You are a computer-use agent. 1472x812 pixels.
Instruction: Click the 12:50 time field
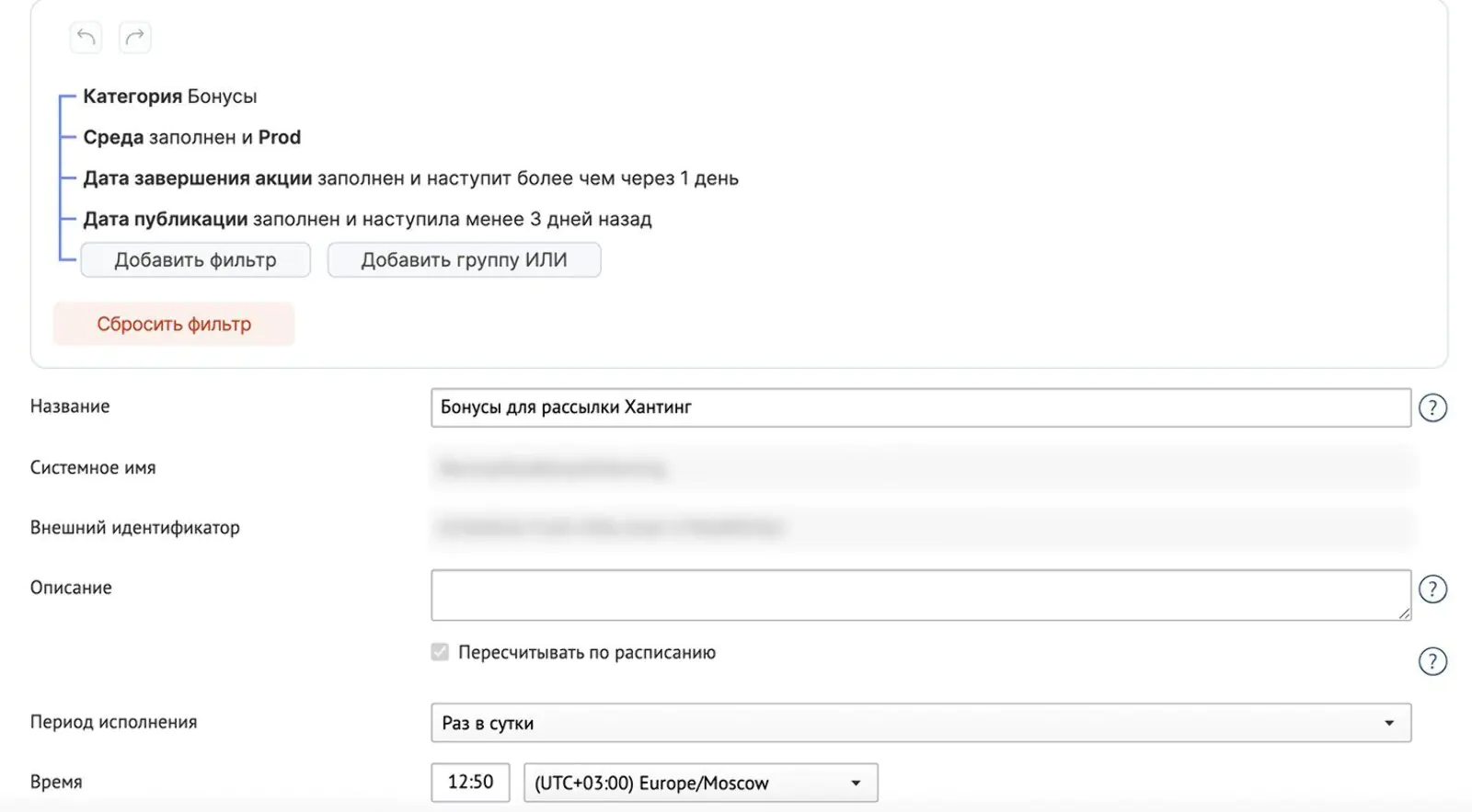pos(470,783)
